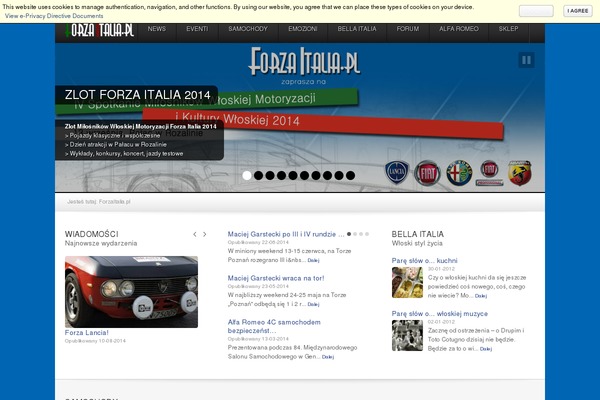Open the NEWS menu item

[157, 29]
